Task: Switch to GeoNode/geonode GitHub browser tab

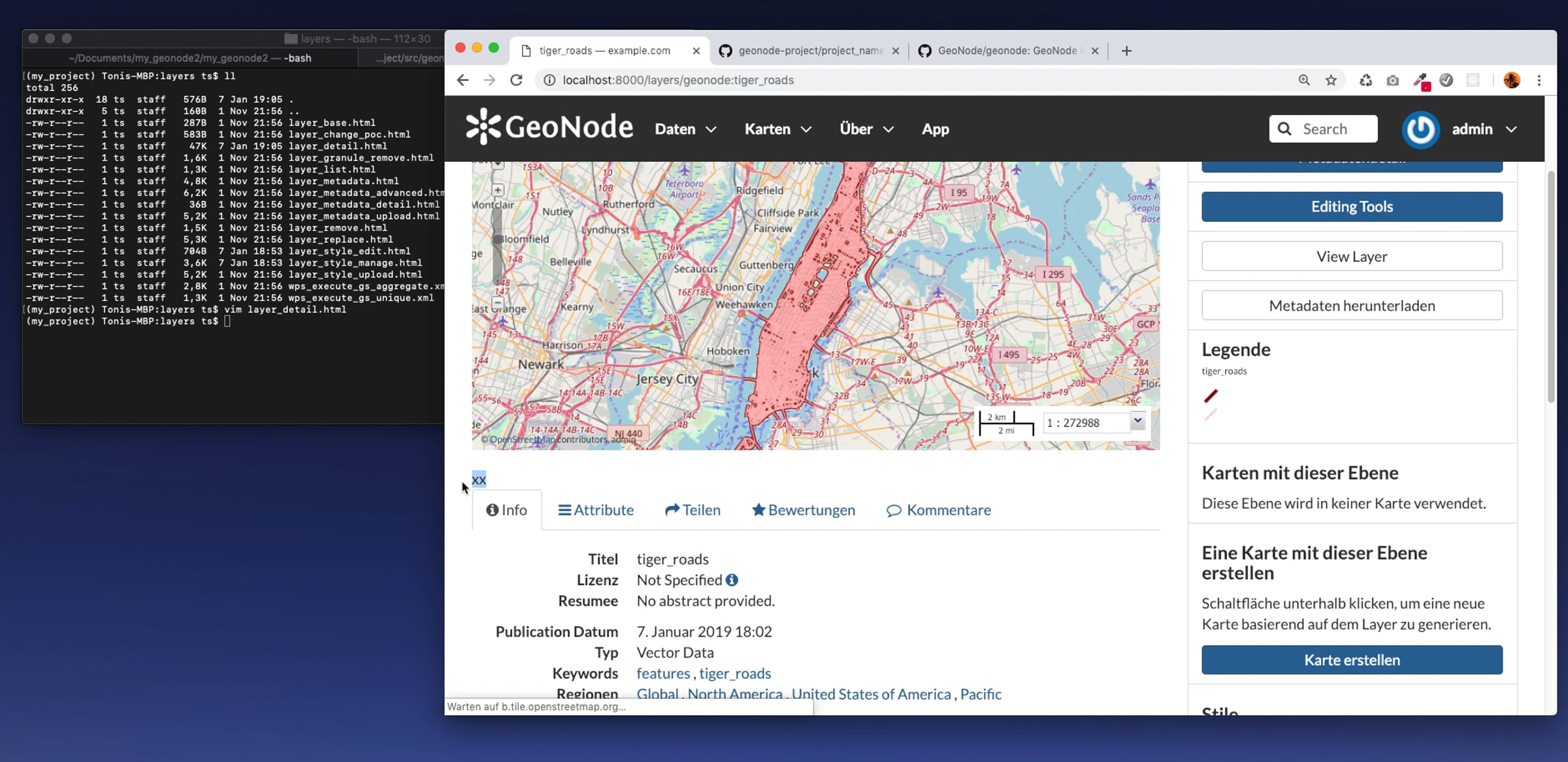Action: coord(1009,51)
